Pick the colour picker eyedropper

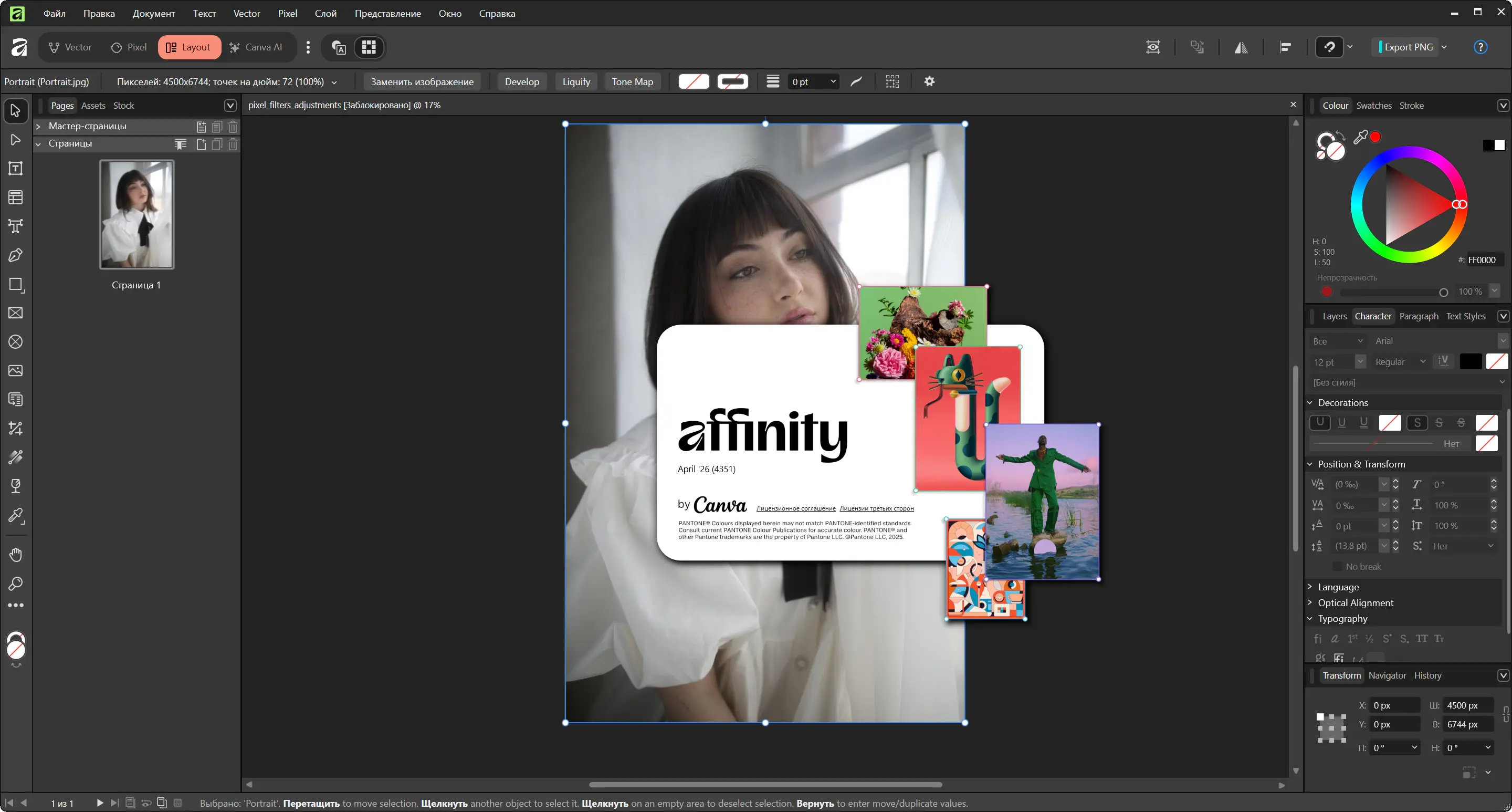point(1360,138)
